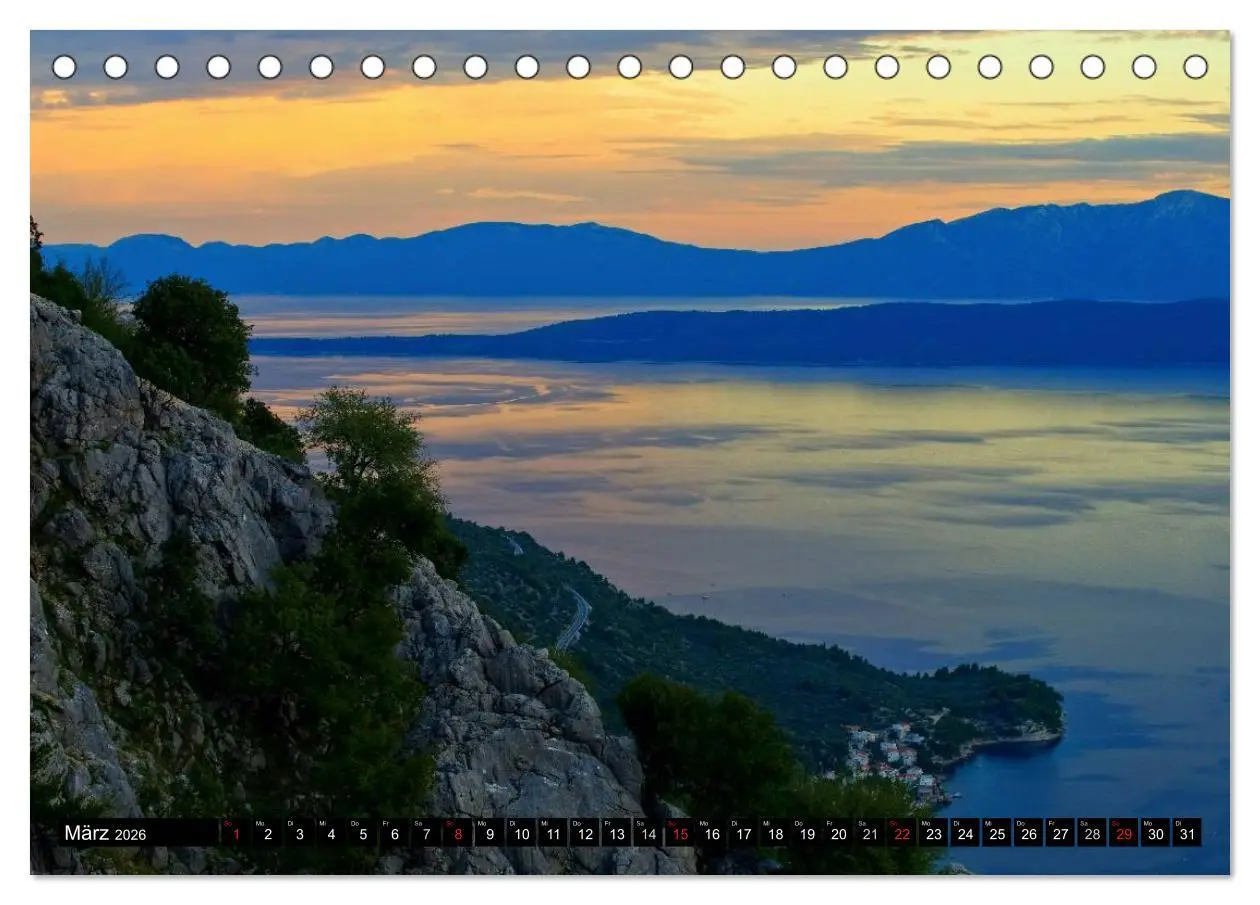Select Sunday 1 in the calendar strip
Screen dimensions: 1260x905
click(235, 833)
